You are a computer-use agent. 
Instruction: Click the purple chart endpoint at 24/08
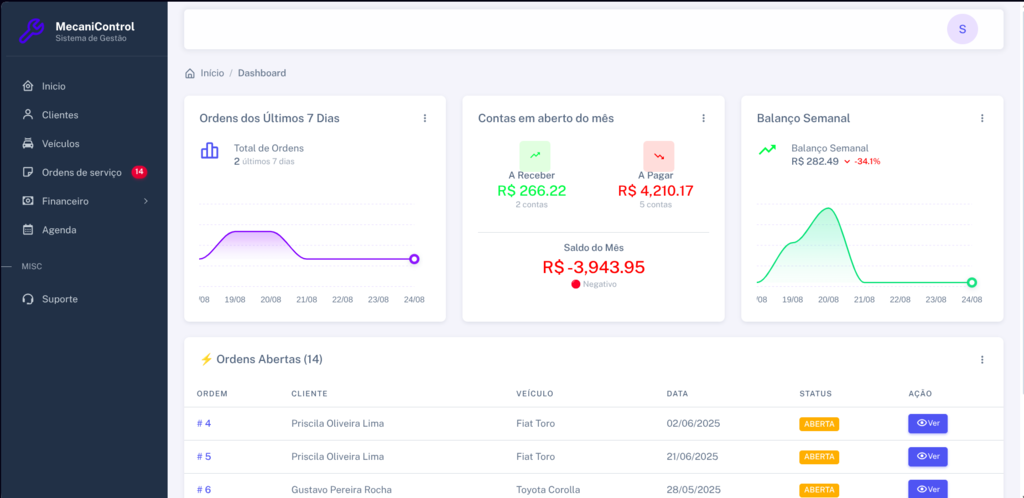[x=414, y=259]
